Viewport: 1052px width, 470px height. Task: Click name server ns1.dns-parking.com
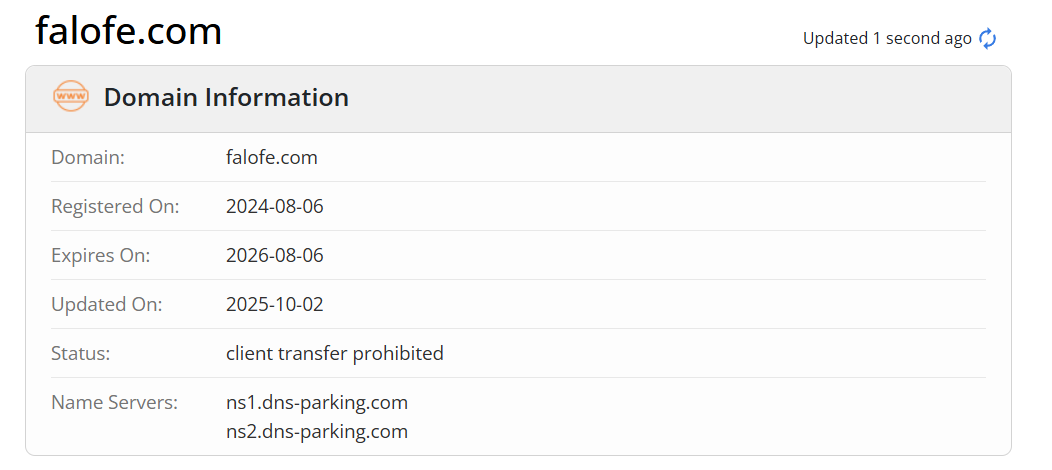coord(317,402)
